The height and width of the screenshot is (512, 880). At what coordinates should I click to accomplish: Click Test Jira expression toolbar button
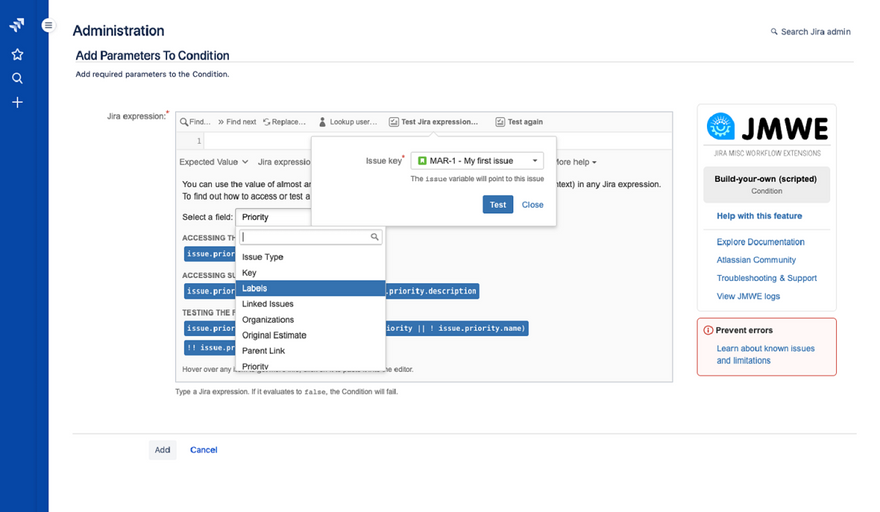pos(433,122)
